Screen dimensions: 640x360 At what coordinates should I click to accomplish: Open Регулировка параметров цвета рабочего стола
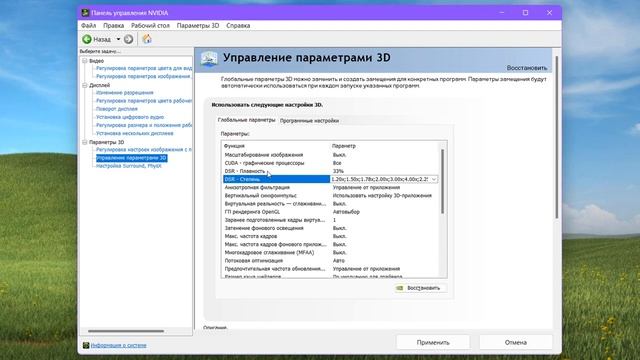(x=144, y=101)
